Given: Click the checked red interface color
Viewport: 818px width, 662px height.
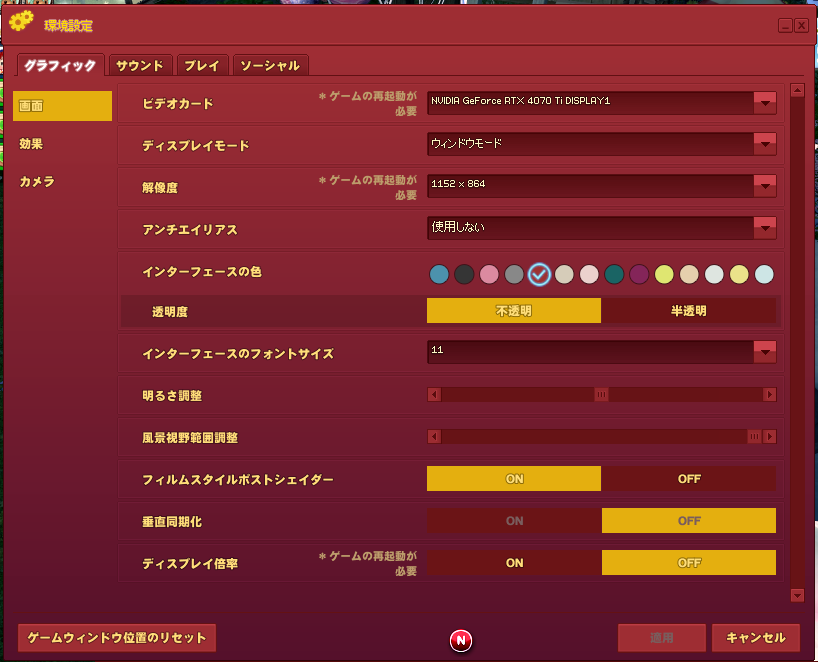Looking at the screenshot, I should click(539, 274).
